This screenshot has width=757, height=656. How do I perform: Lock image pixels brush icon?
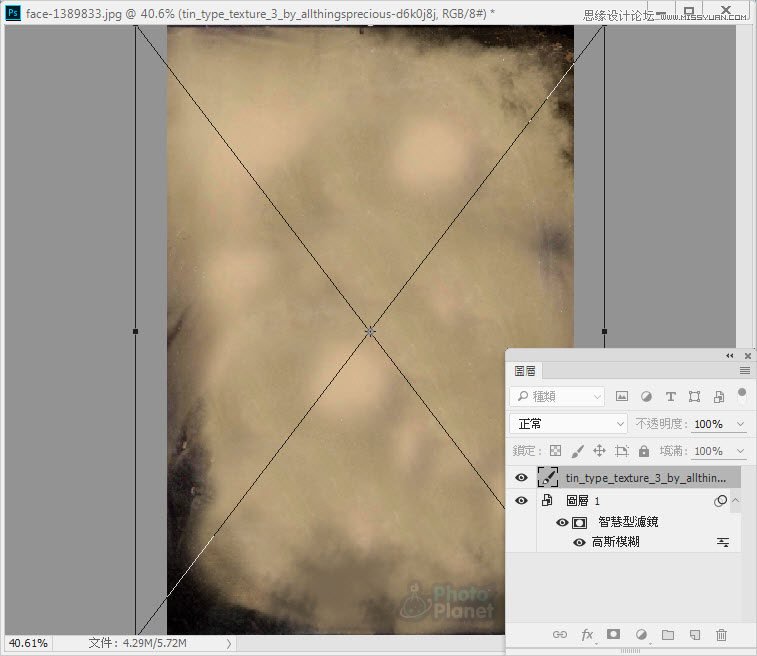[x=577, y=451]
